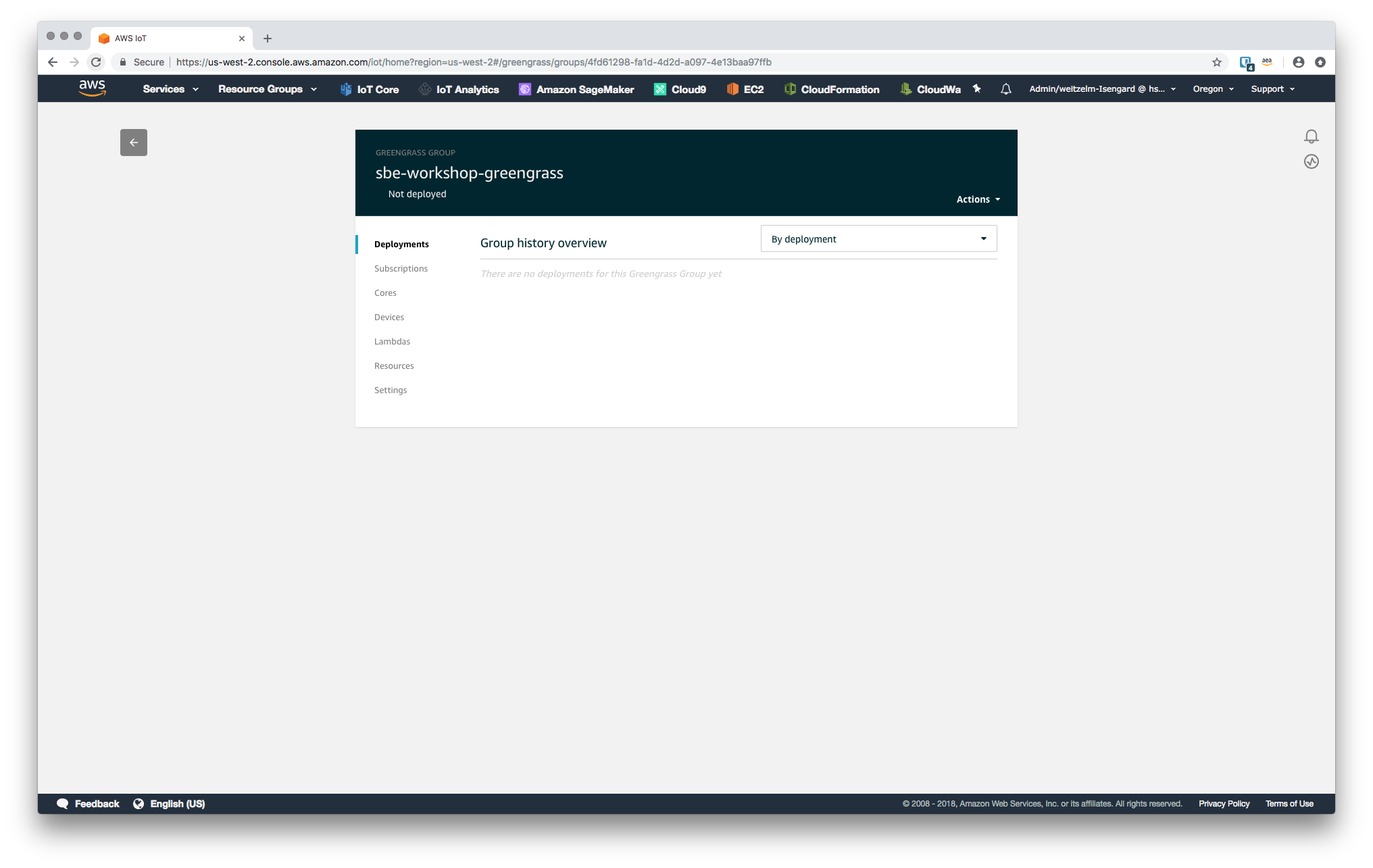Open the activity monitor icon below bell

click(1312, 161)
